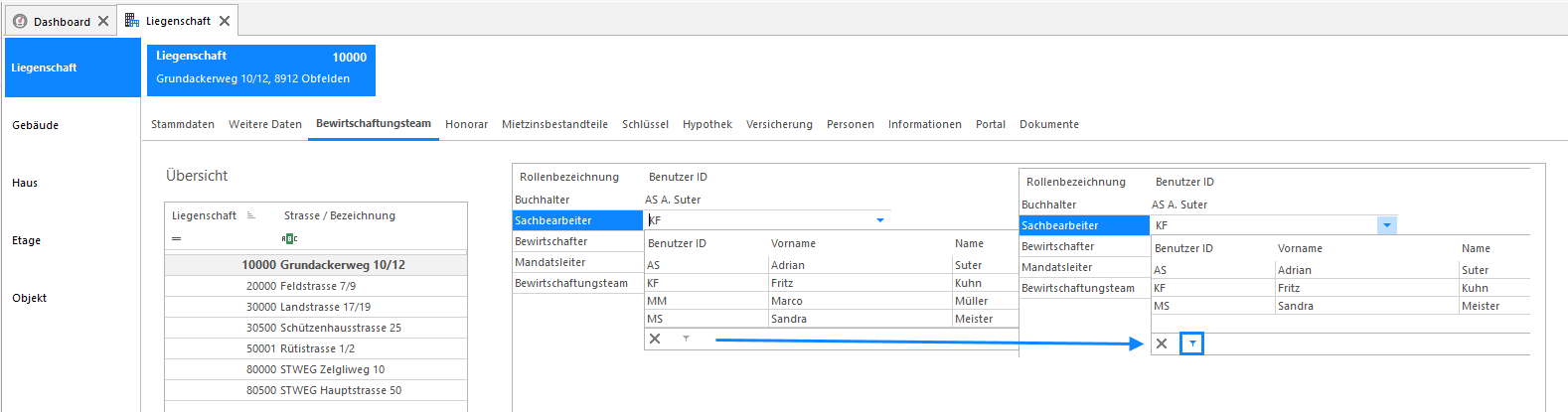Open the Hypothek tab
This screenshot has width=1568, height=412.
pos(707,124)
